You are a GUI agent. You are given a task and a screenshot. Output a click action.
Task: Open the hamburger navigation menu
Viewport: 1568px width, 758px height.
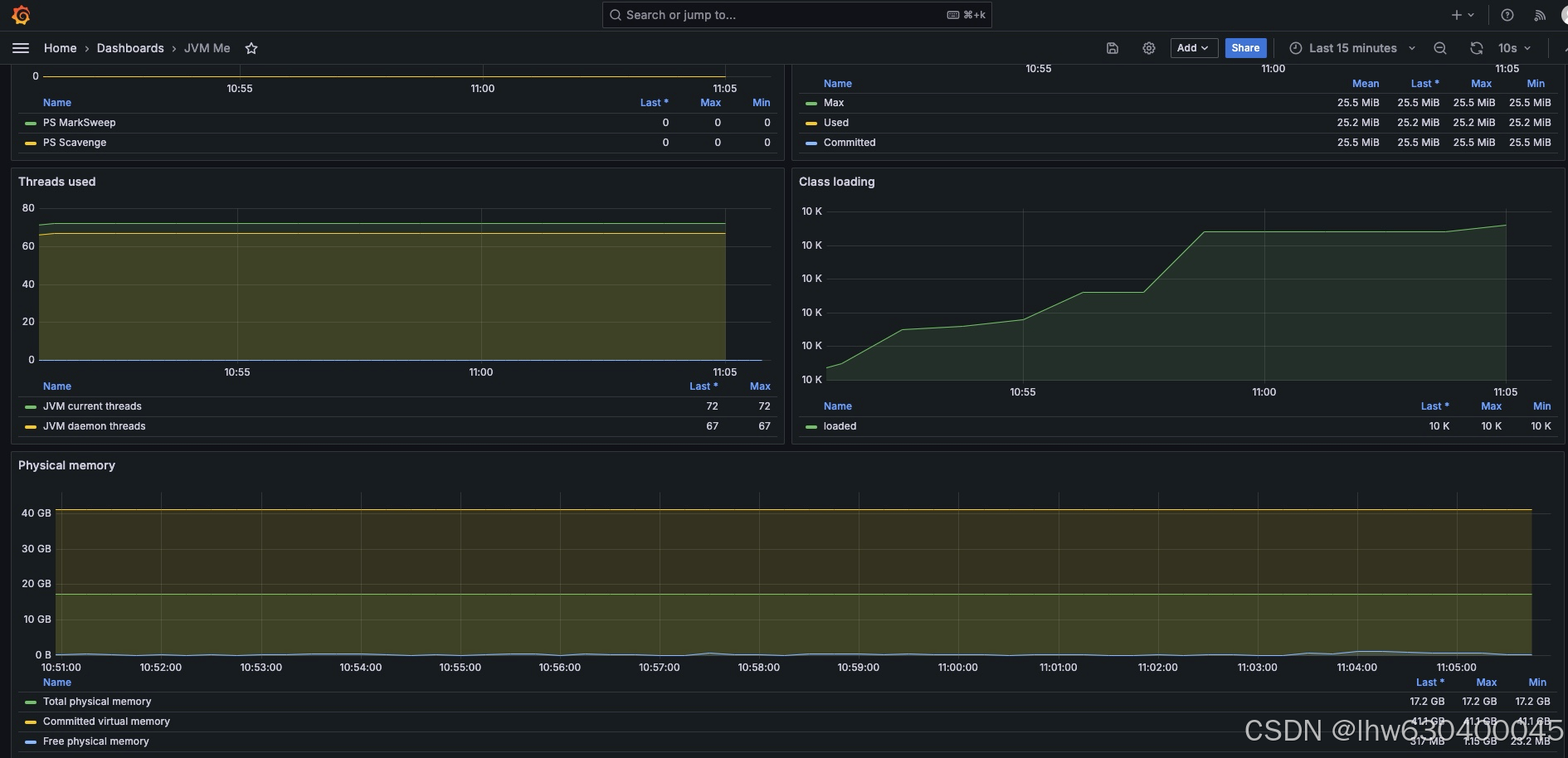[21, 48]
